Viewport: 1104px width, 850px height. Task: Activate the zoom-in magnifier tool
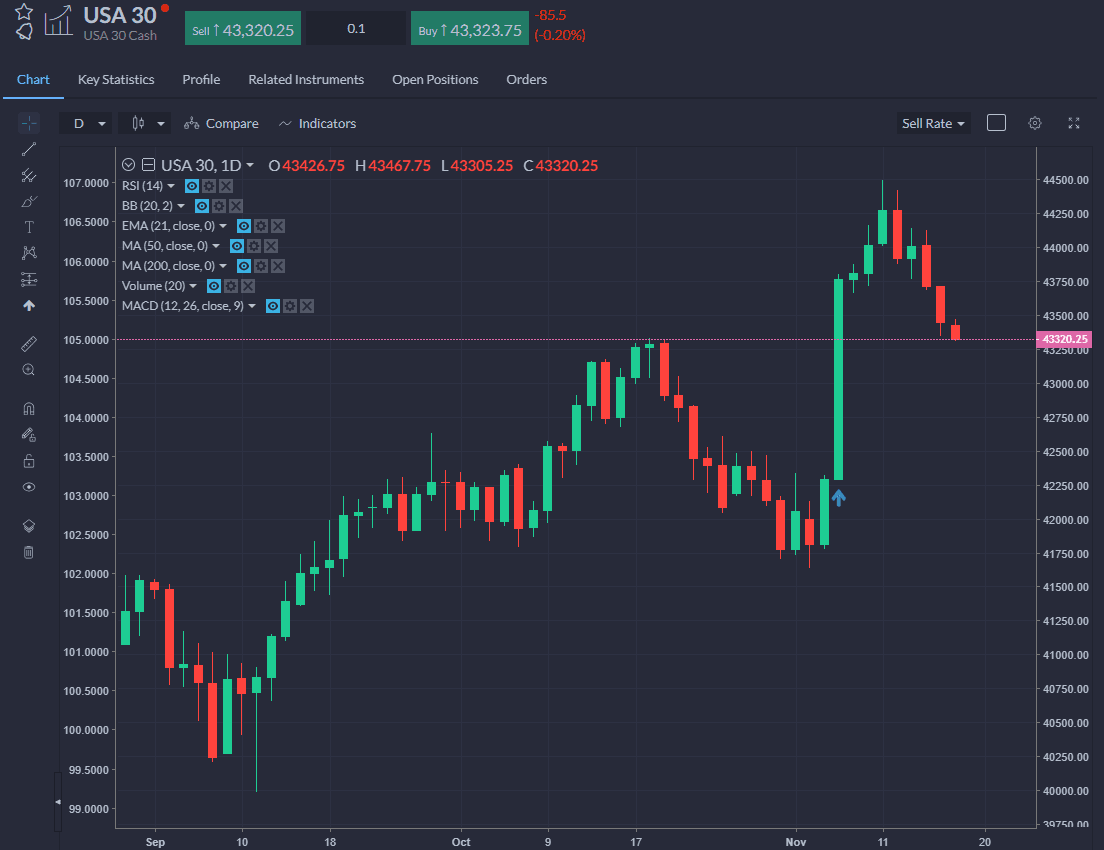29,369
